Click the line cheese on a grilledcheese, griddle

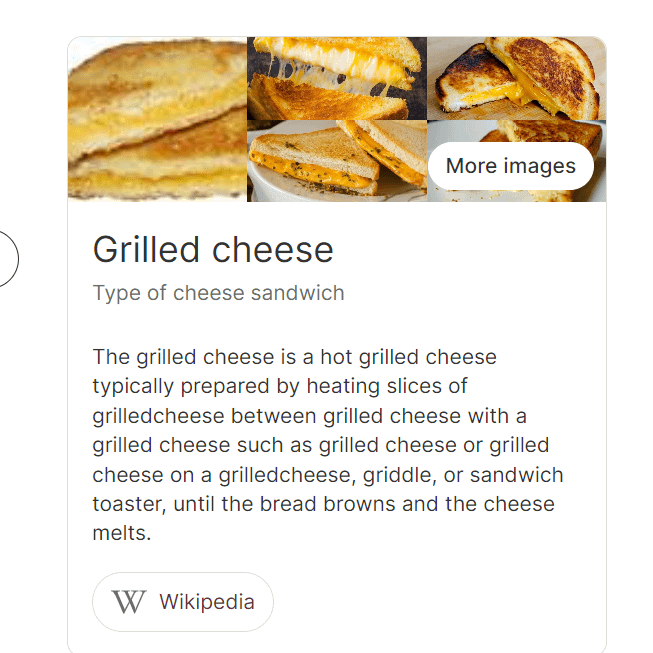coord(327,475)
